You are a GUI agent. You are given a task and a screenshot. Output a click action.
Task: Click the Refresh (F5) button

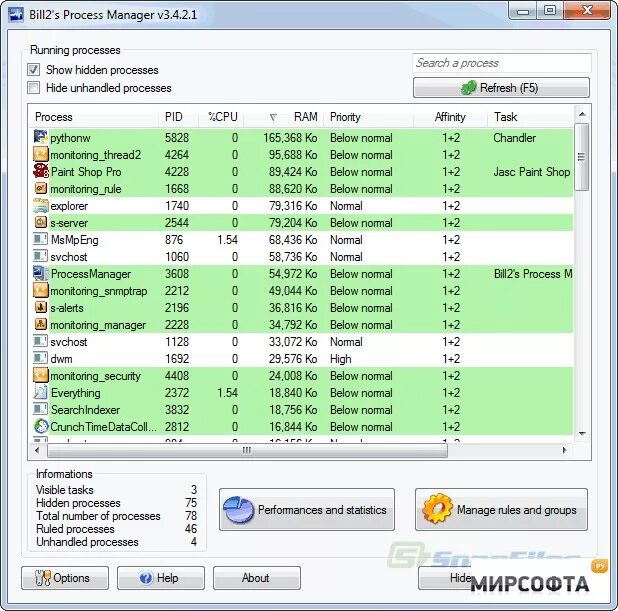pos(501,88)
